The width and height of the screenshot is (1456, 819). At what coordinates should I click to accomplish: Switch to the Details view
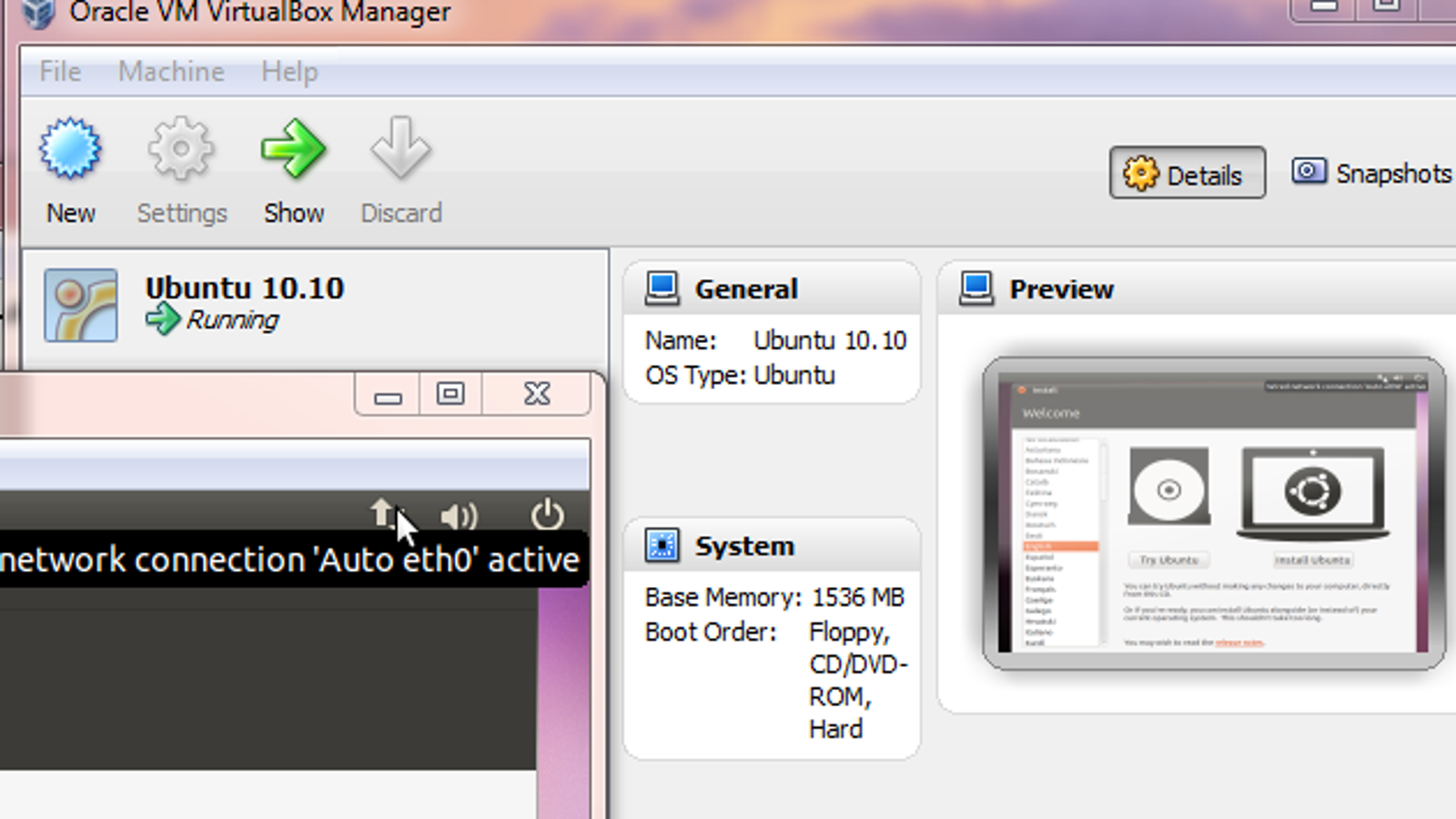click(1187, 173)
